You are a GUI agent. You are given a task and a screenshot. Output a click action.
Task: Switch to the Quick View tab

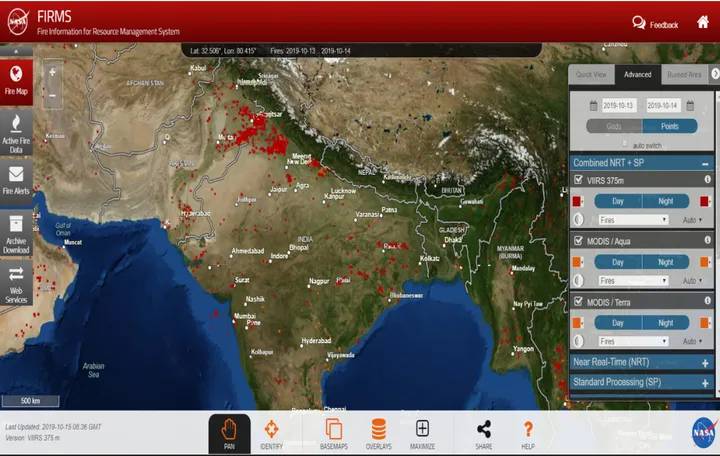click(x=591, y=74)
